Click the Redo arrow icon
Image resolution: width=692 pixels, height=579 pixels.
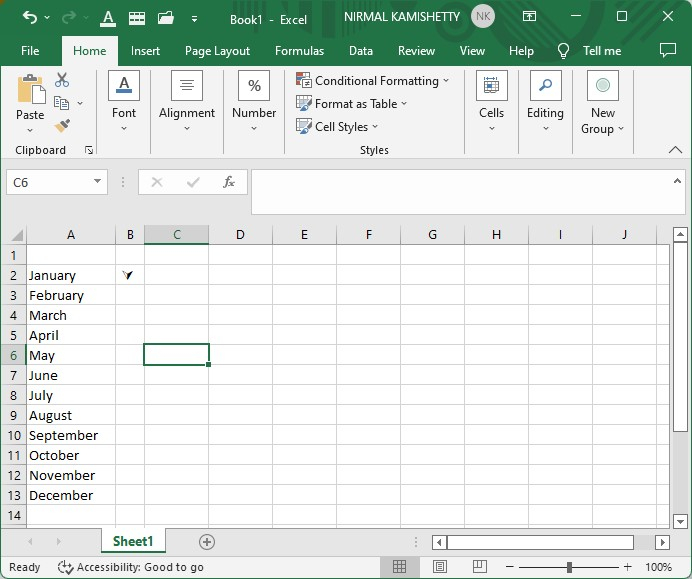pos(69,18)
